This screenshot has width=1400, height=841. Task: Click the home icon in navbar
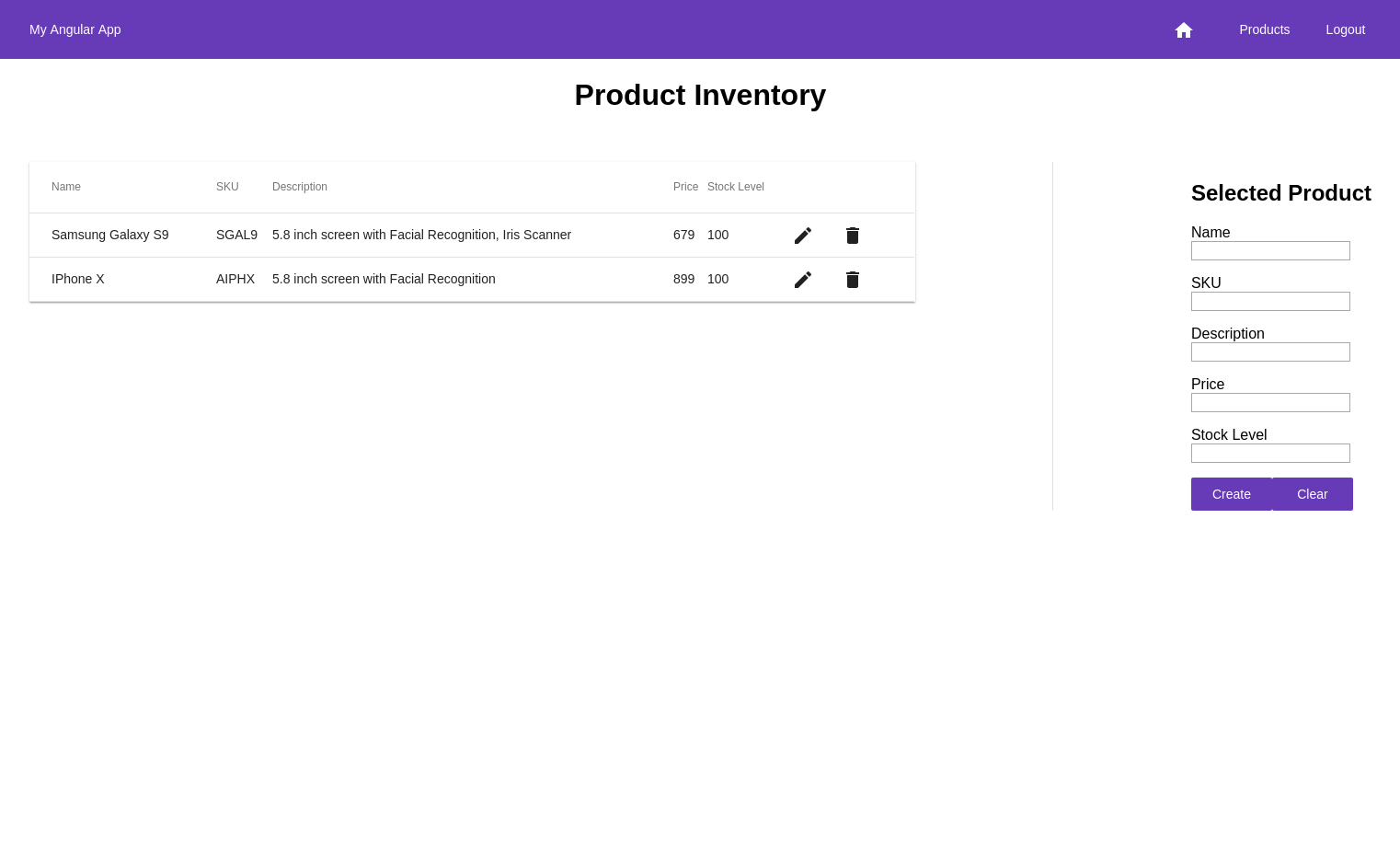[x=1184, y=30]
